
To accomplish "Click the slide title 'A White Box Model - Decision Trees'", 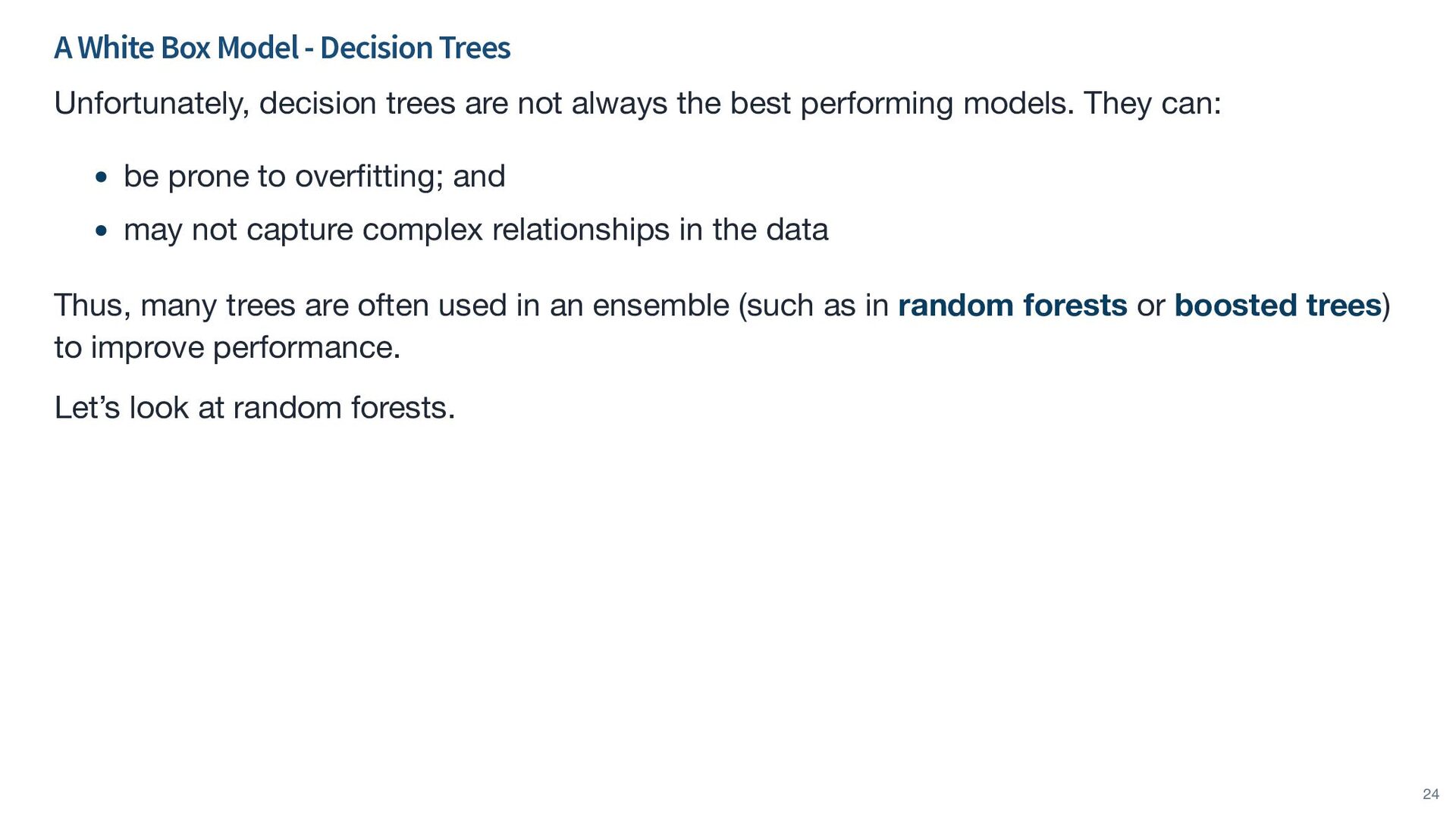I will 282,48.
